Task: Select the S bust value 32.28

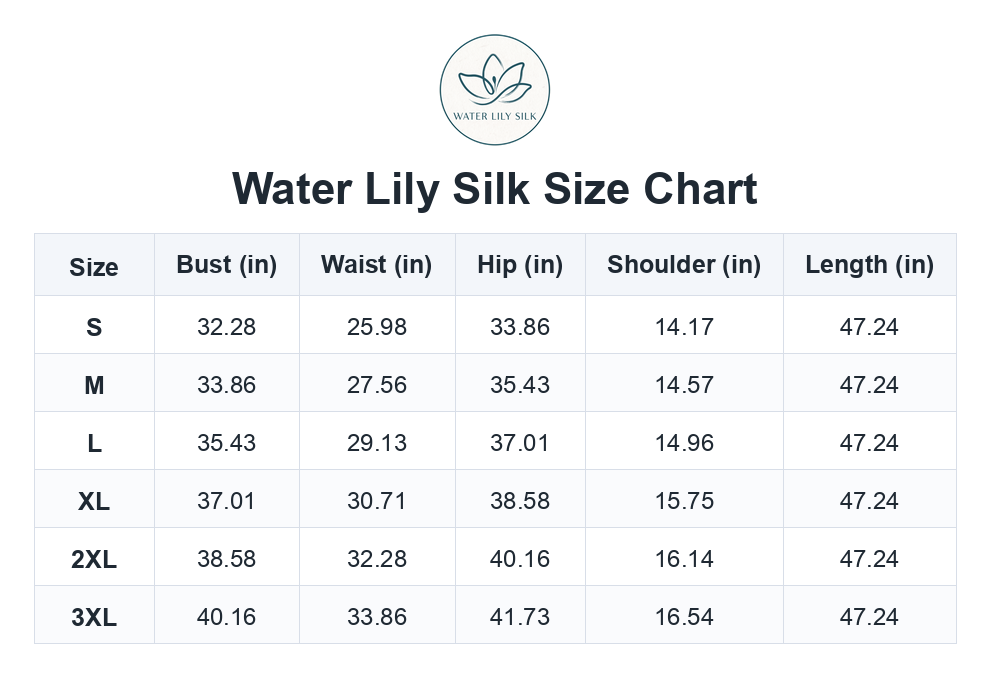Action: pyautogui.click(x=227, y=327)
